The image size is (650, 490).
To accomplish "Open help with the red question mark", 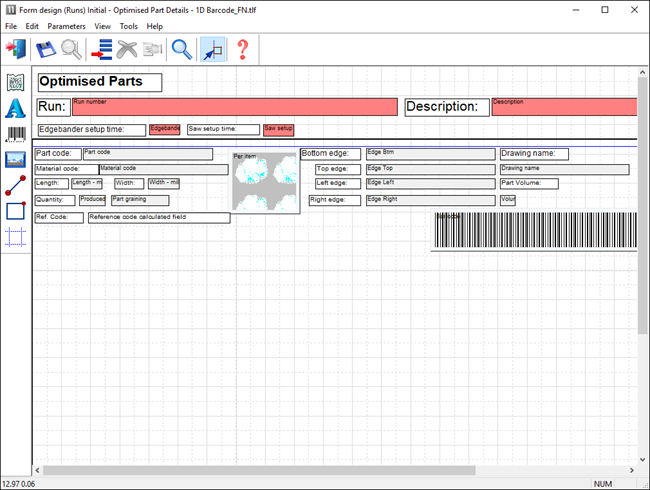I will pyautogui.click(x=241, y=48).
